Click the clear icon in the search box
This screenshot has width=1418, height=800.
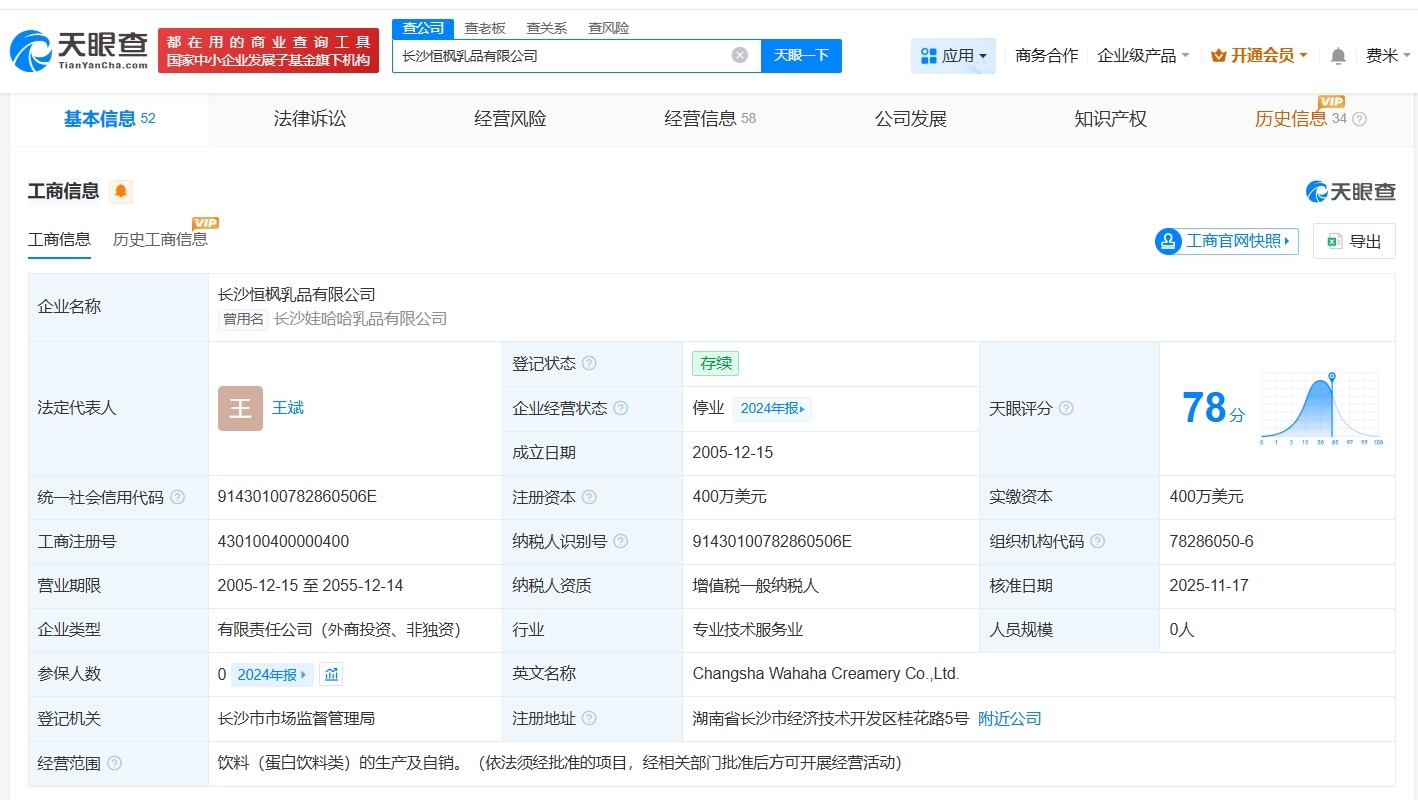point(739,55)
